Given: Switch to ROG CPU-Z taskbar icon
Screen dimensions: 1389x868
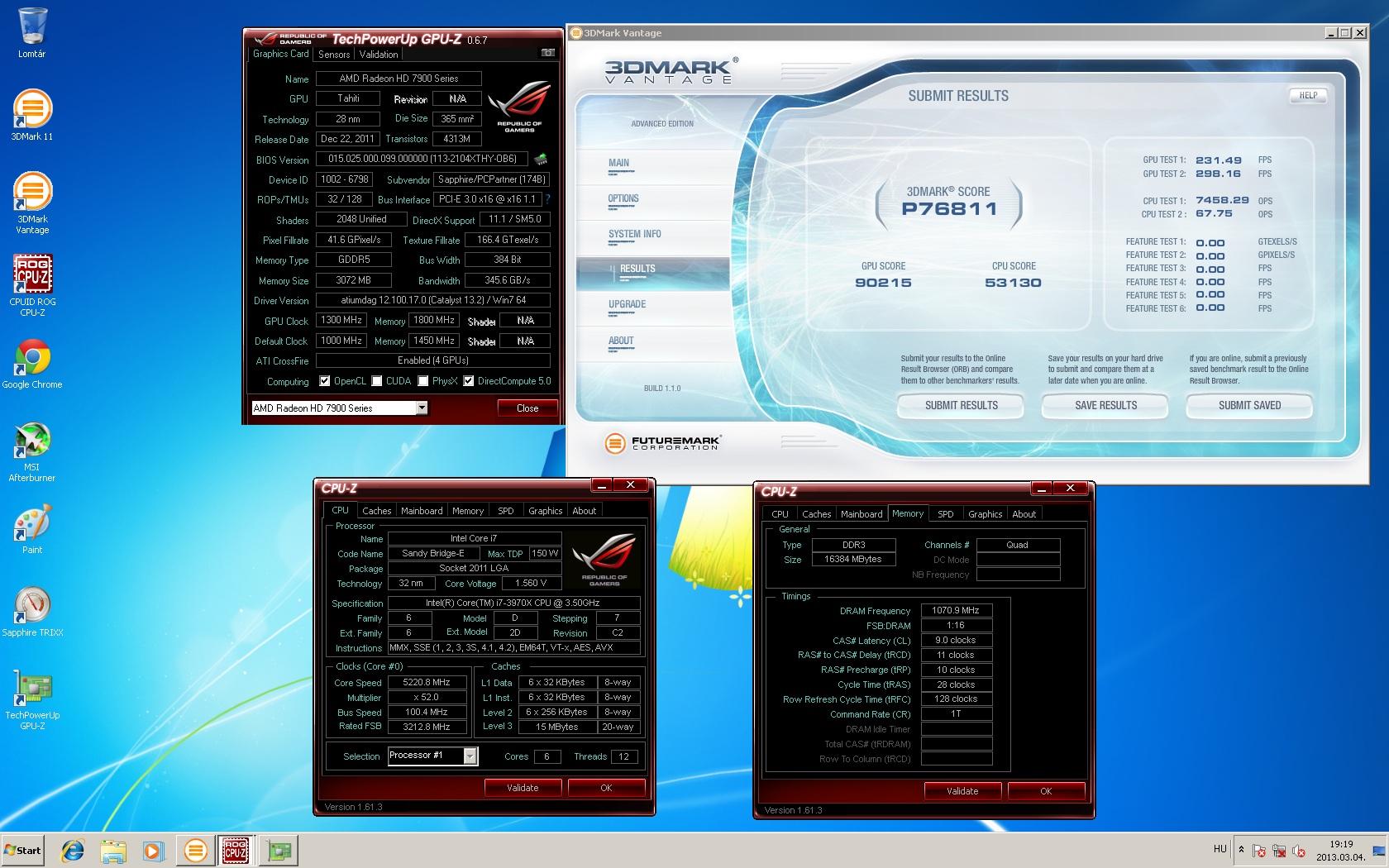Looking at the screenshot, I should coord(236,850).
